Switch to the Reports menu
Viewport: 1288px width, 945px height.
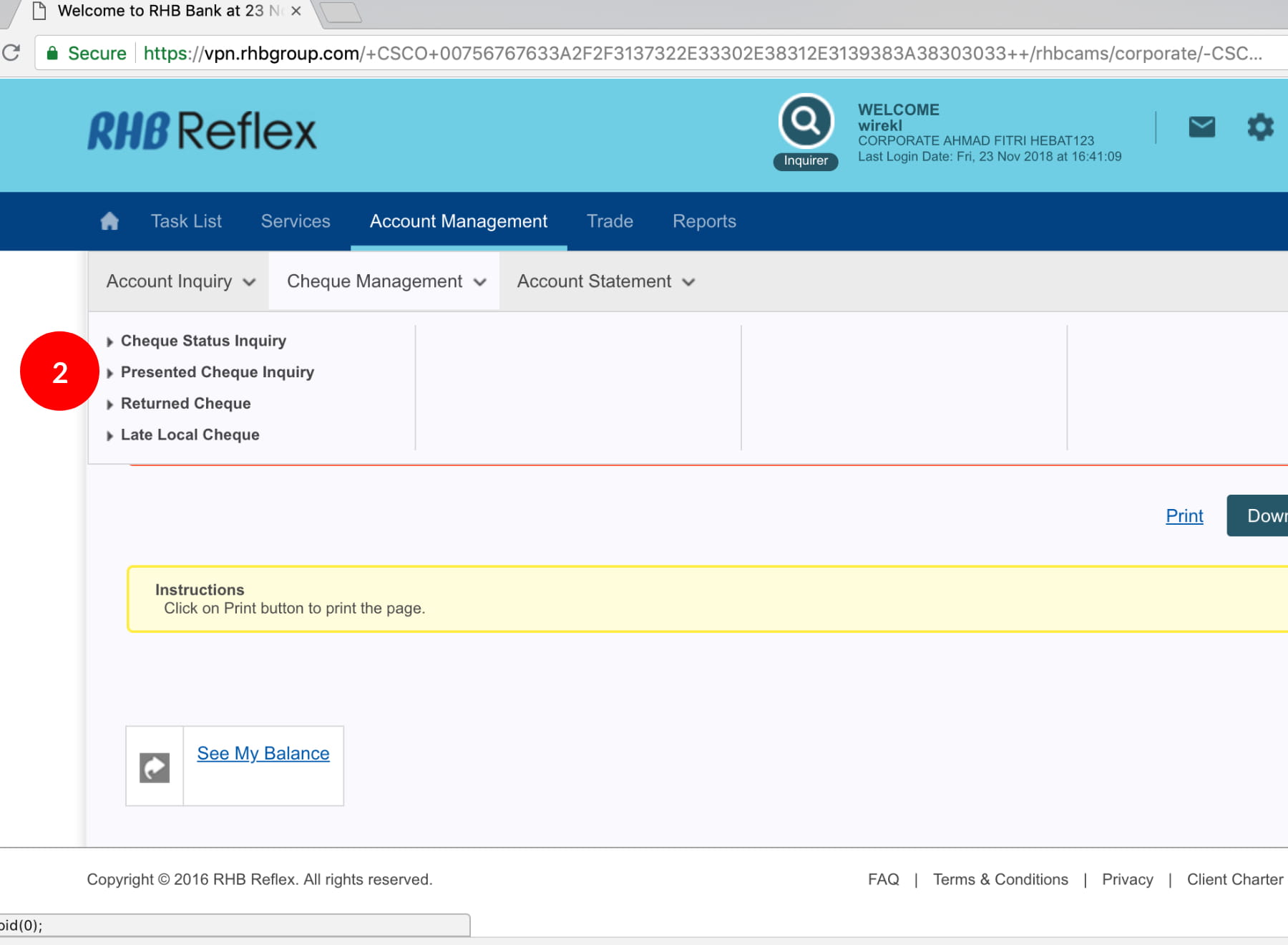(704, 221)
